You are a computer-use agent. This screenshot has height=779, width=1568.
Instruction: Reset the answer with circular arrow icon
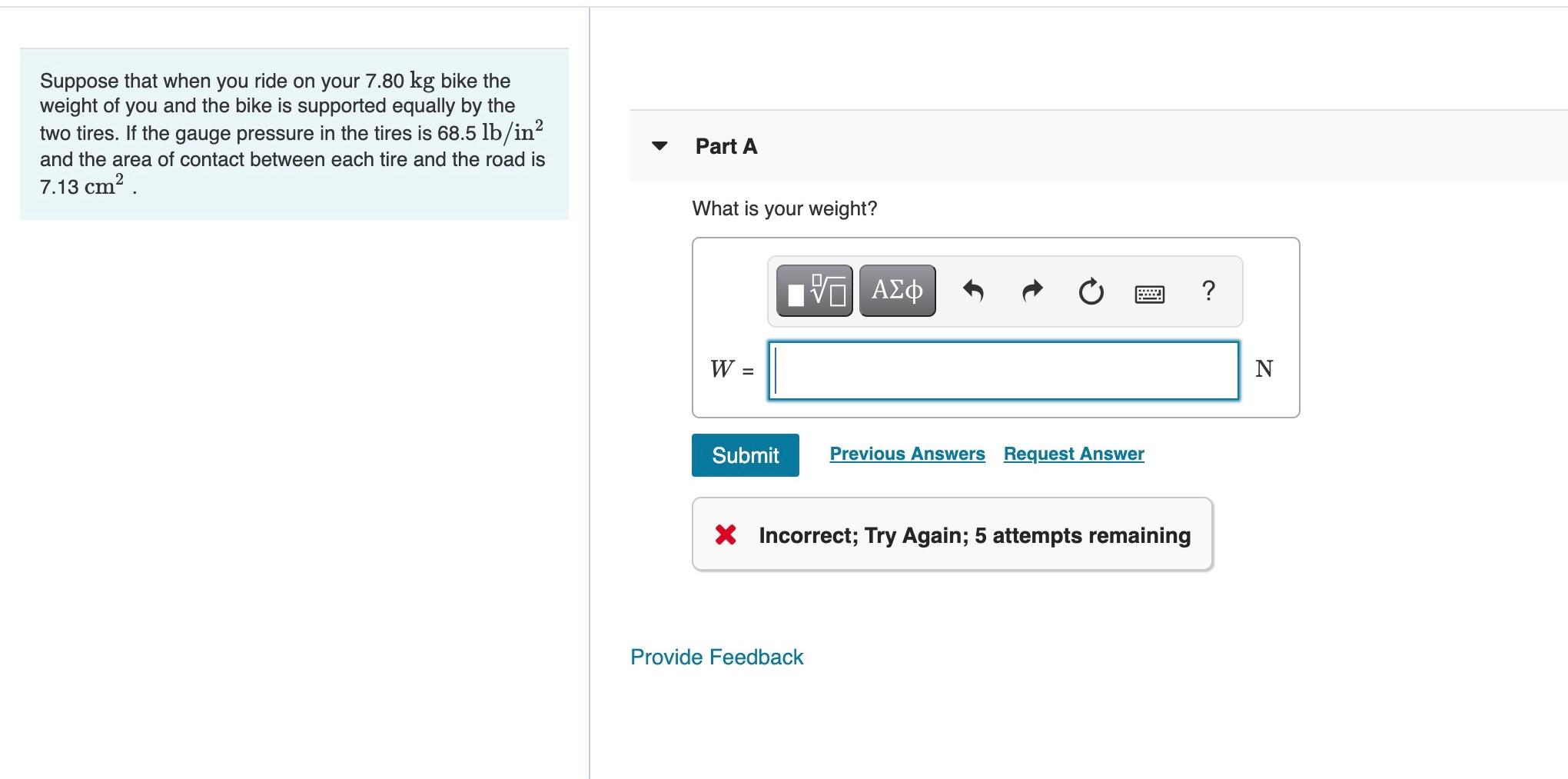pos(1091,291)
